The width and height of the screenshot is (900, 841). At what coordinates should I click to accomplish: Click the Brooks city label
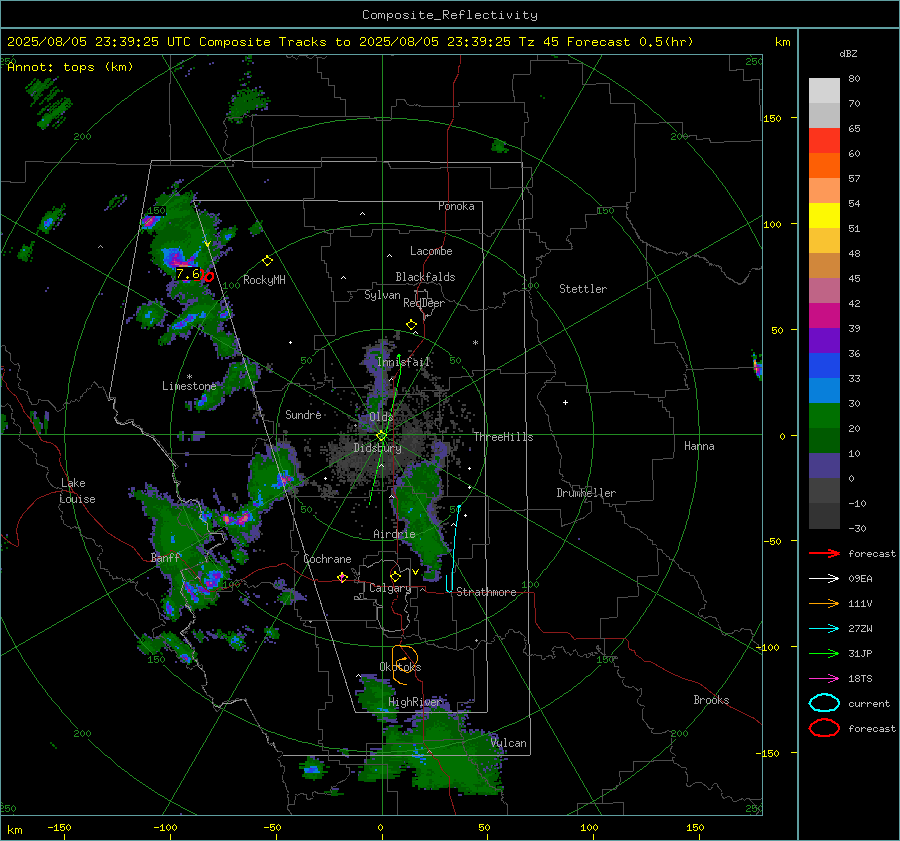pos(711,700)
